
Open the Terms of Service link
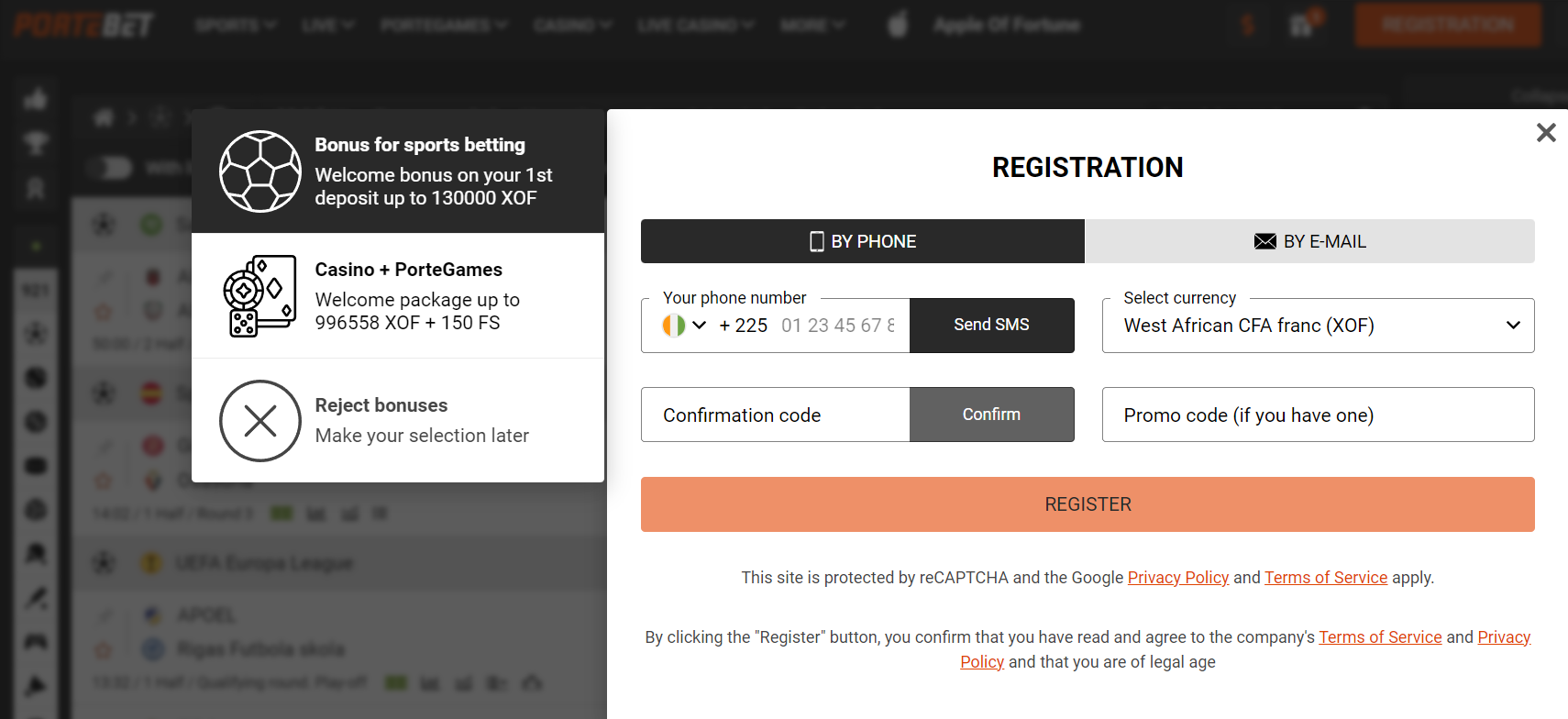1326,577
